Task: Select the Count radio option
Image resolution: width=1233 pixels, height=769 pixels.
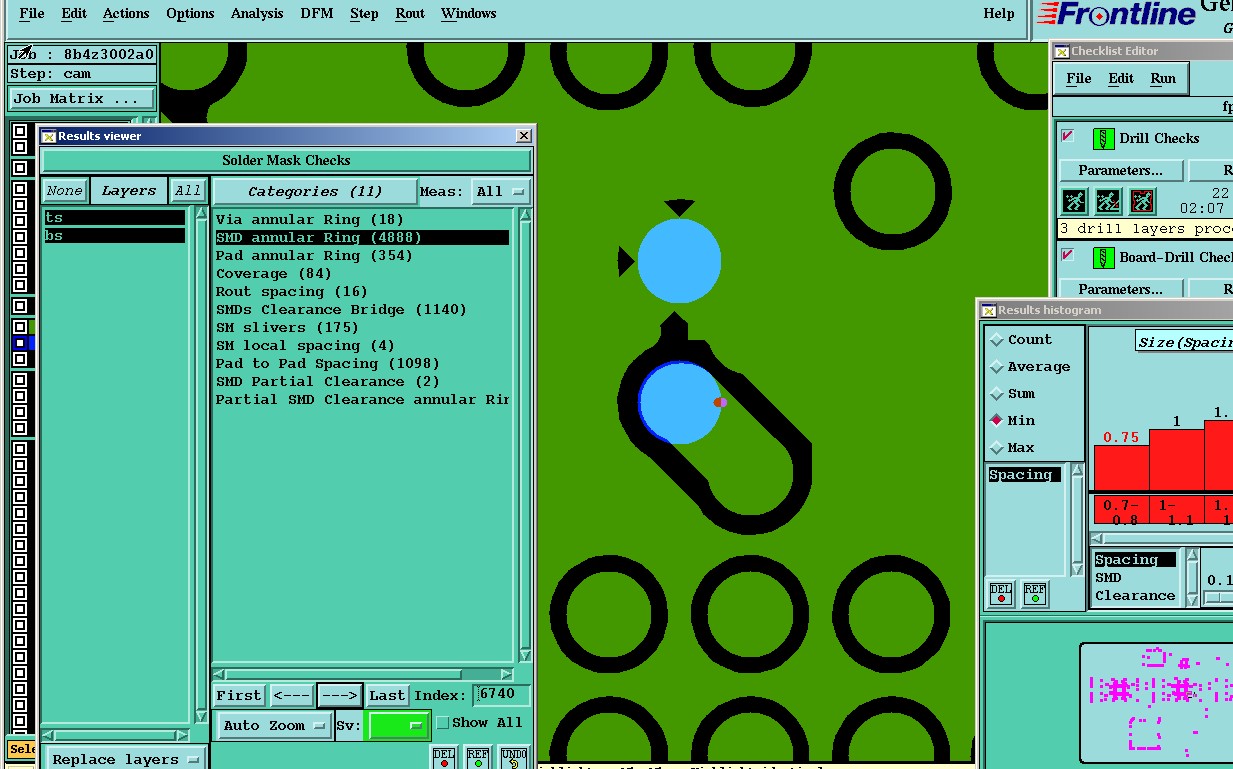Action: 996,340
